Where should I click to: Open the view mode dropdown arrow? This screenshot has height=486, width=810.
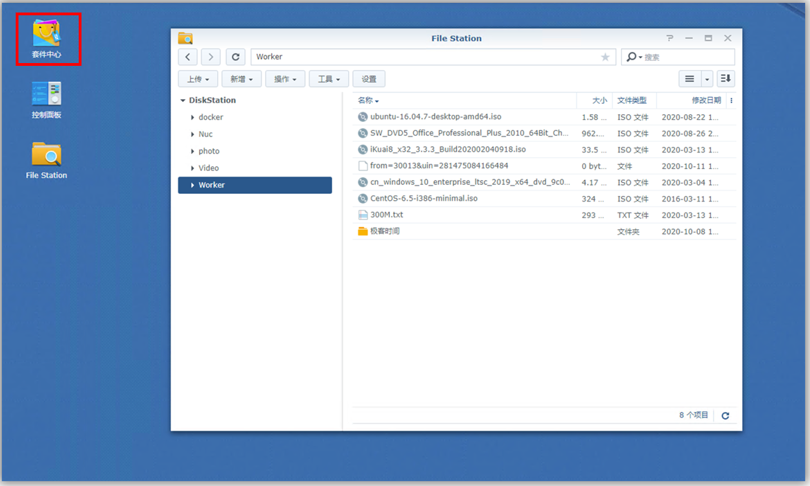point(707,79)
